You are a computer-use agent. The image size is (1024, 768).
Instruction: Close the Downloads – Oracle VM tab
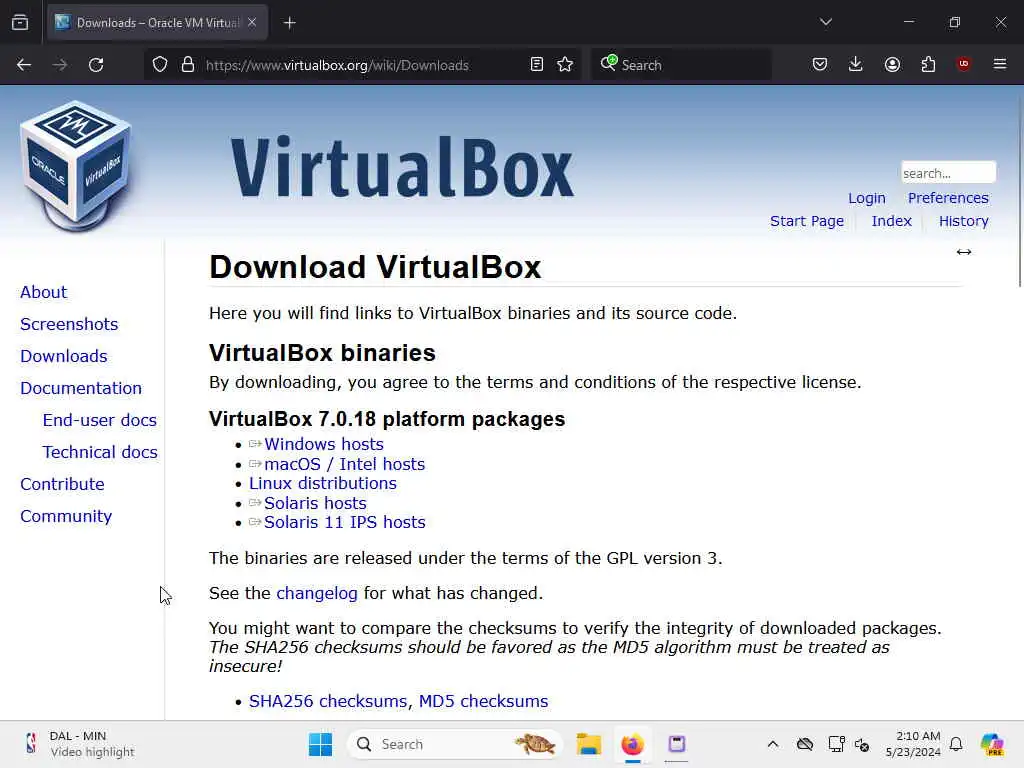coord(252,22)
